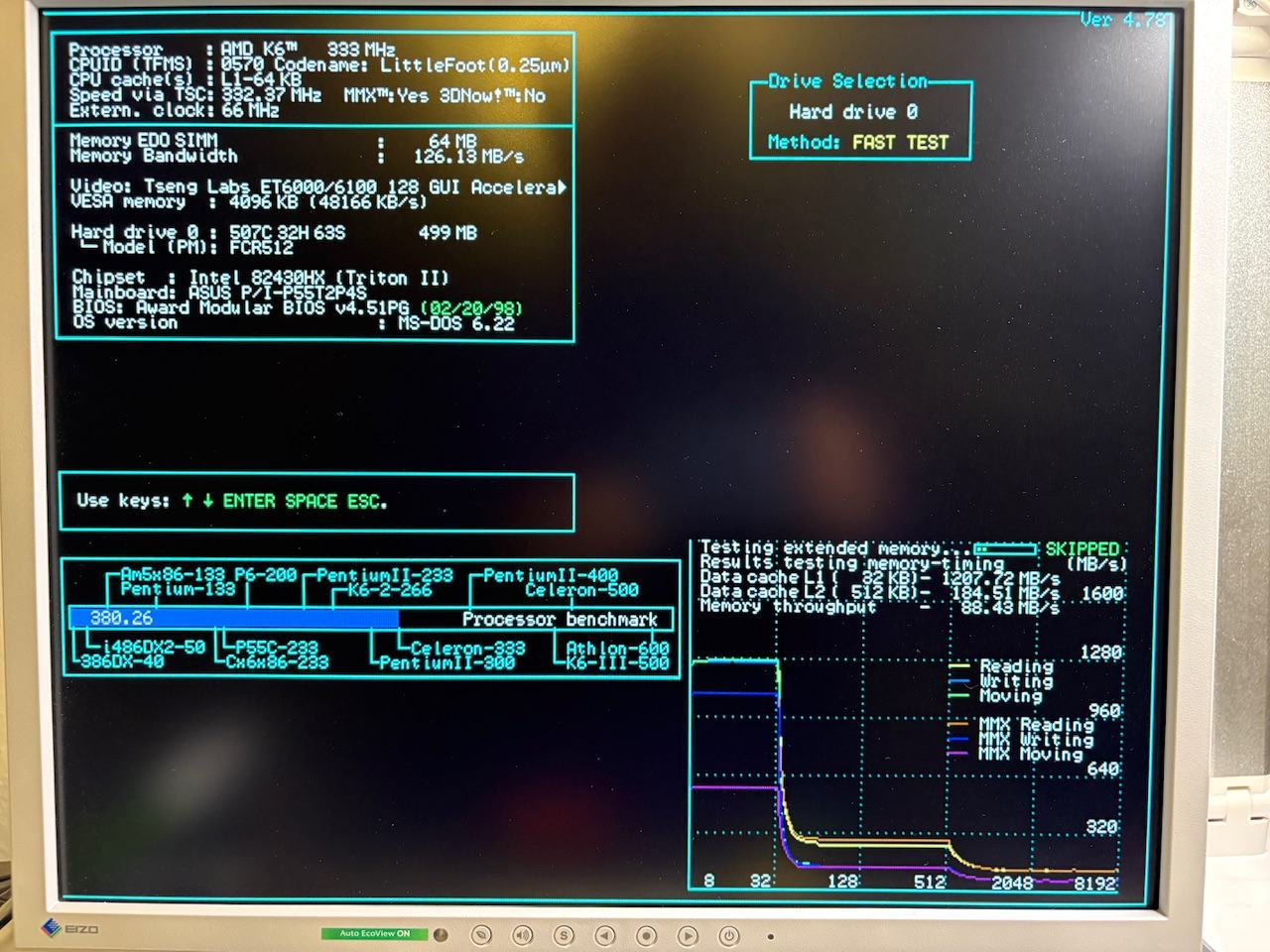1270x952 pixels.
Task: Click the Hard drive 0 499 MB line
Action: 274,233
